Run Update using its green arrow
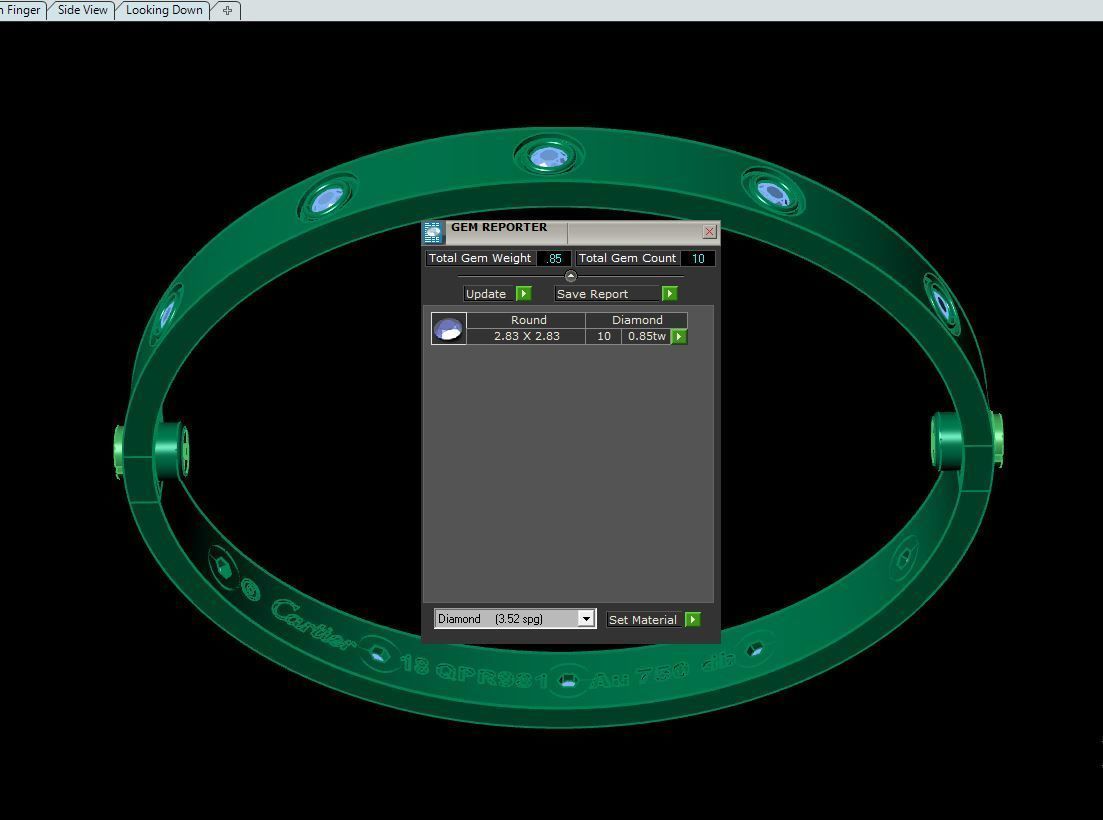 click(523, 294)
